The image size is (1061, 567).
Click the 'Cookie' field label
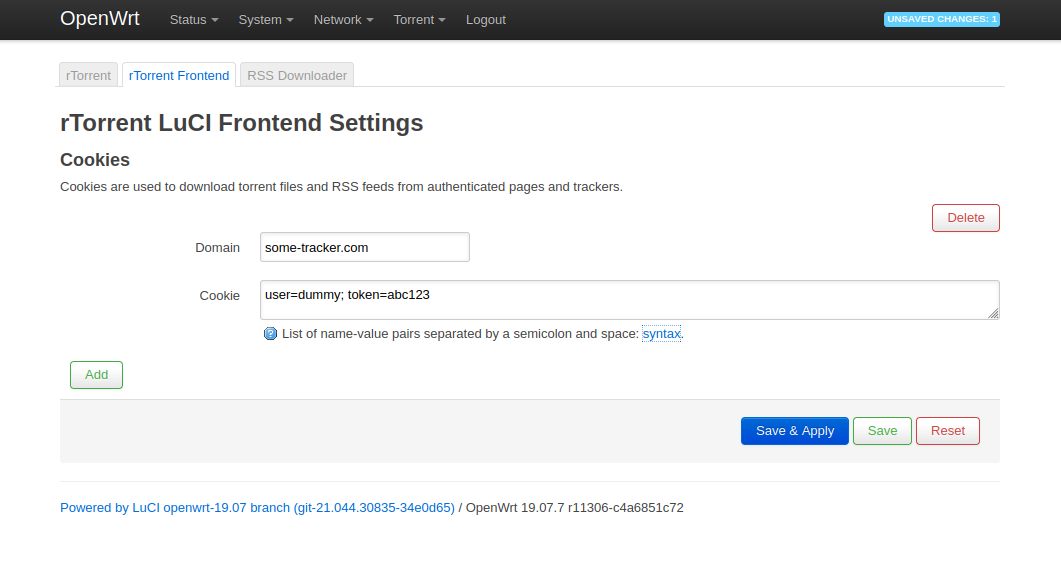point(219,296)
